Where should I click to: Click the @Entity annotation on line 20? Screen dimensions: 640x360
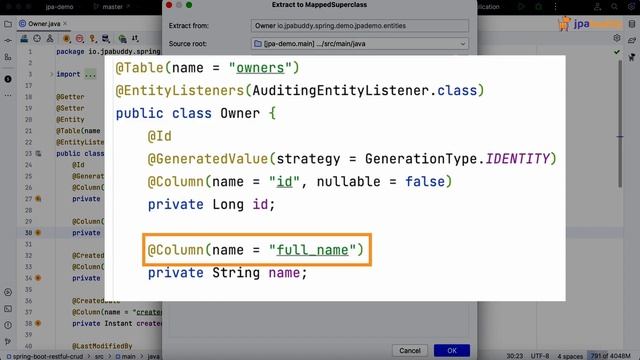point(70,120)
